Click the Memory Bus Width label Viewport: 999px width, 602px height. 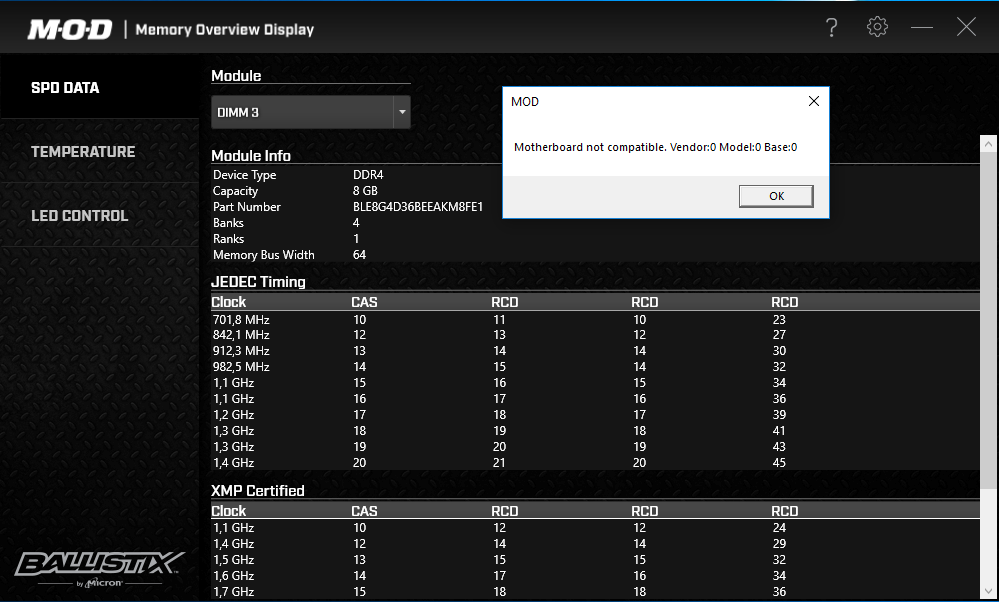[x=264, y=255]
